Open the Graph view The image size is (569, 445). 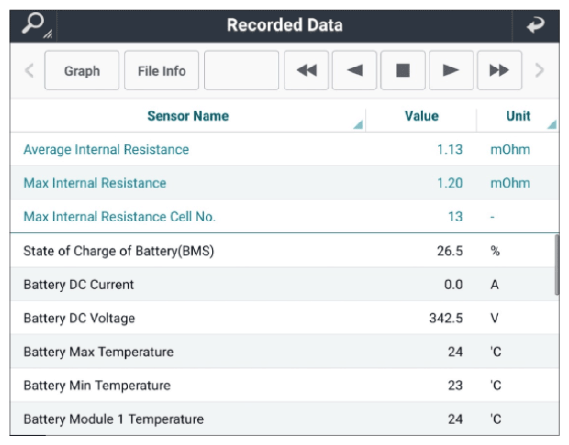point(82,70)
